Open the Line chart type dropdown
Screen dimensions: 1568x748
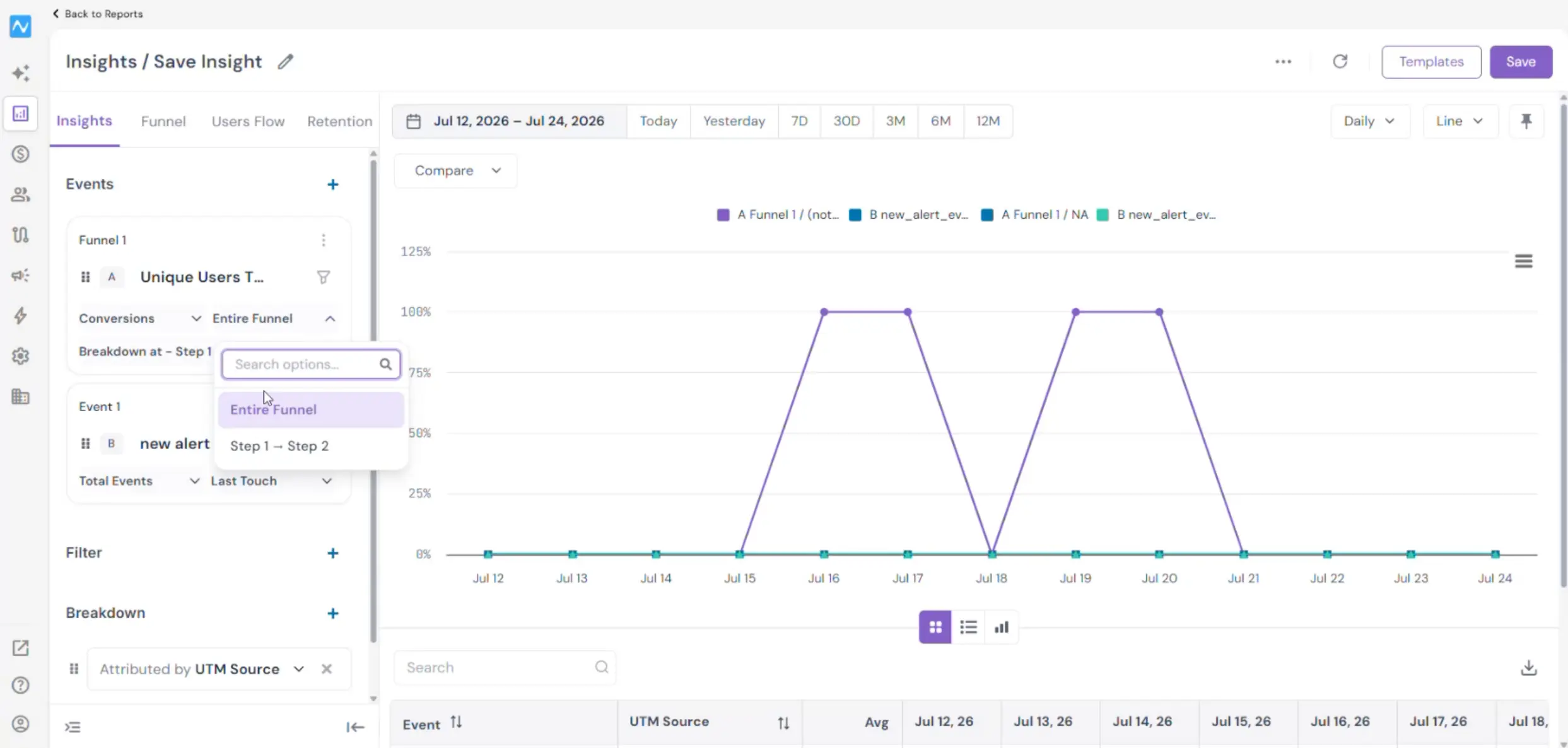[x=1460, y=121]
